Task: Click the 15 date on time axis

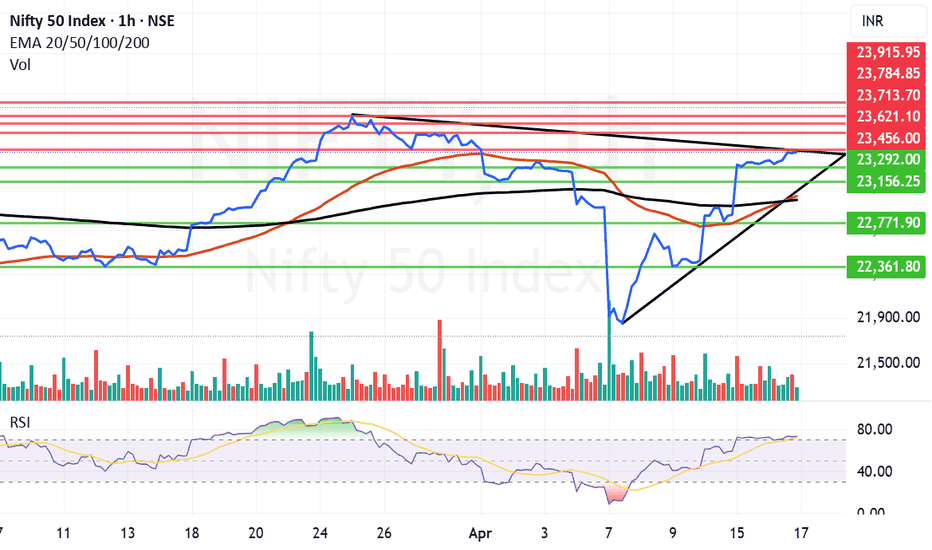Action: 736,533
